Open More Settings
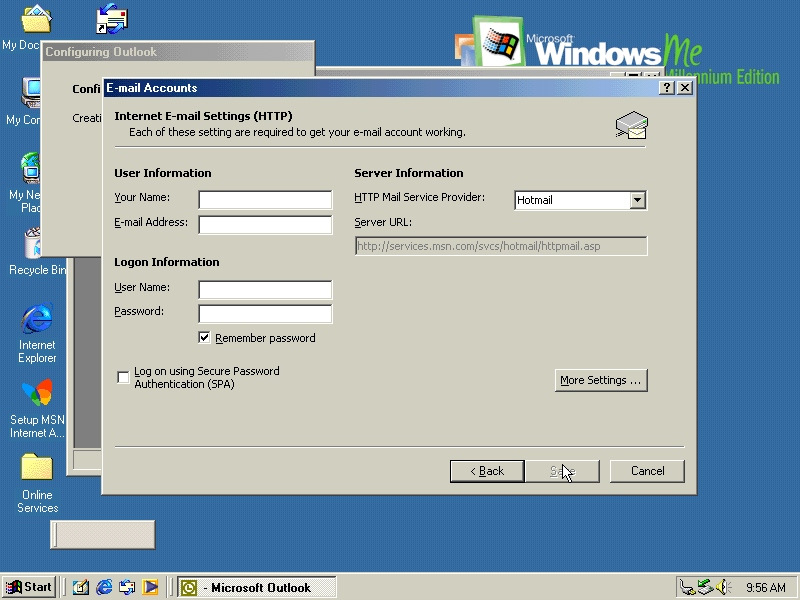Viewport: 800px width, 600px height. point(601,380)
